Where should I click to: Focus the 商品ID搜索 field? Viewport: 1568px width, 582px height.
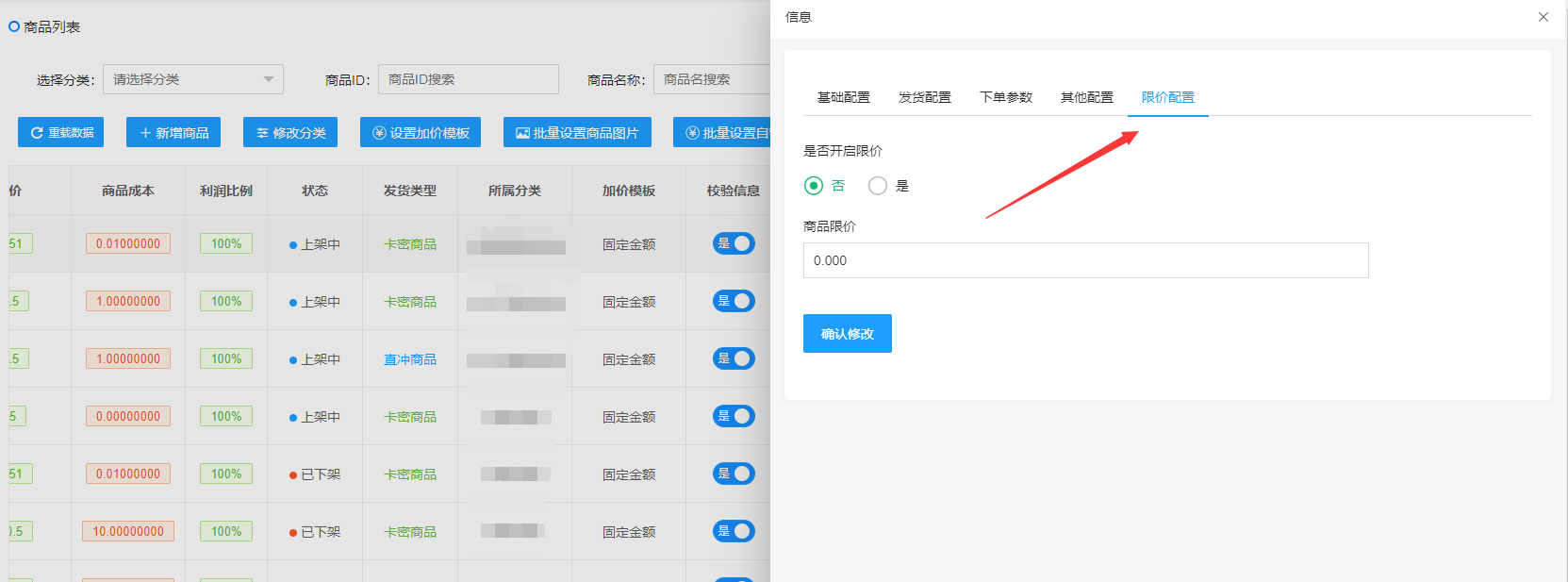point(469,79)
